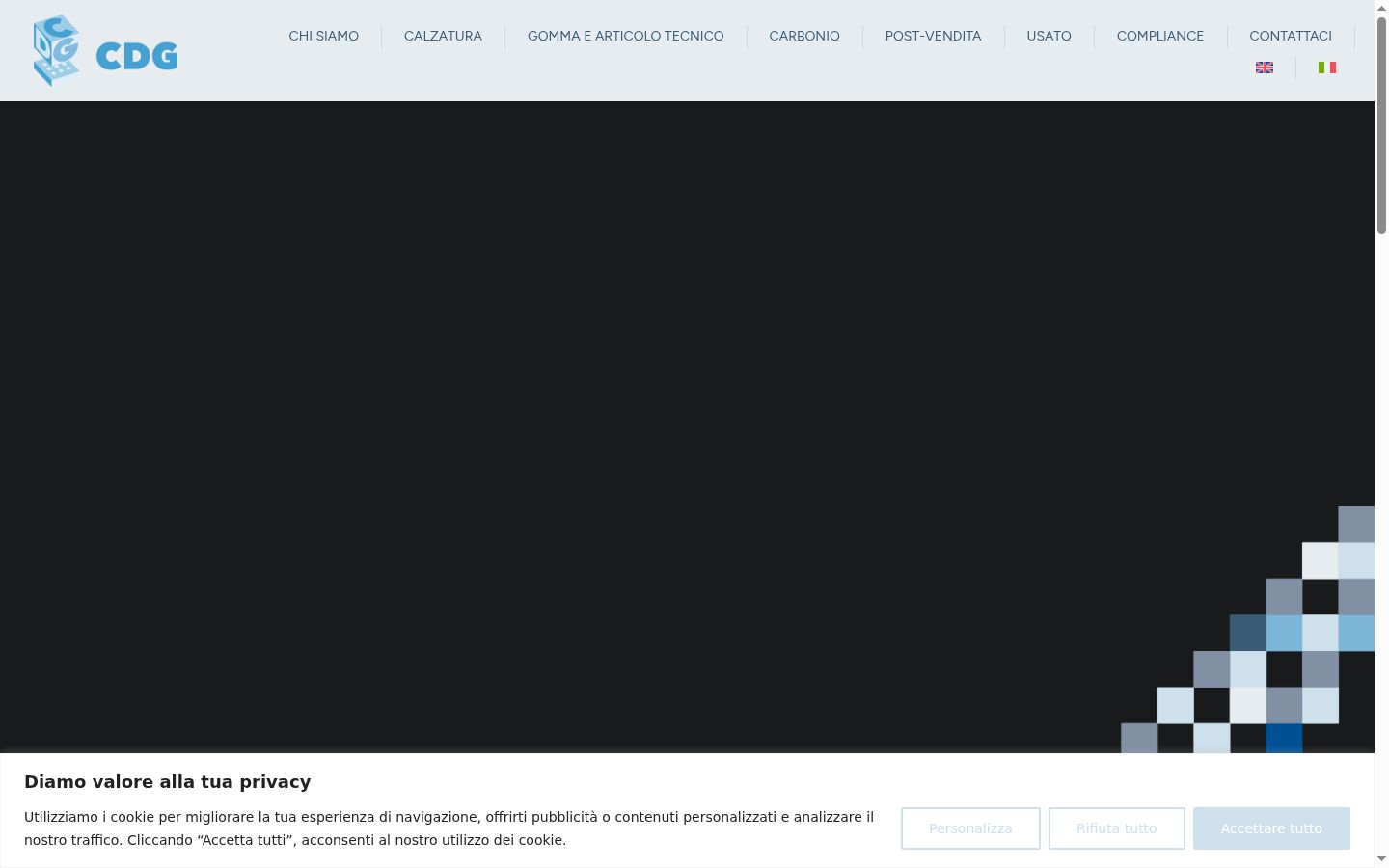Switch language with the Italian flag icon
The height and width of the screenshot is (868, 1389).
pos(1327,68)
